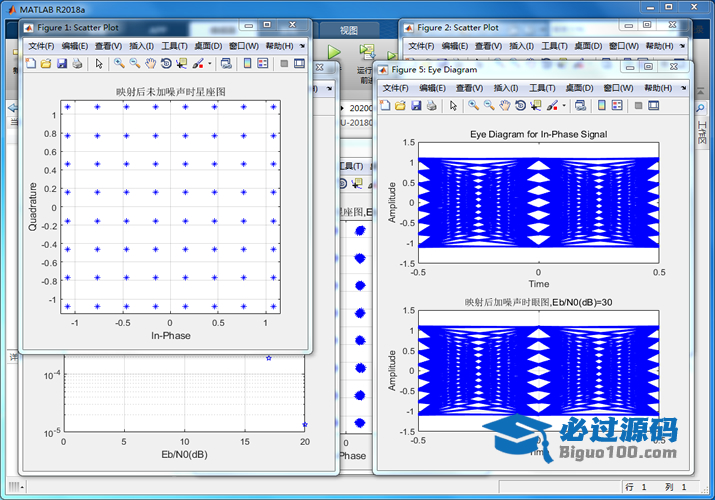Click Zoom Out icon in Figure 5

point(489,105)
